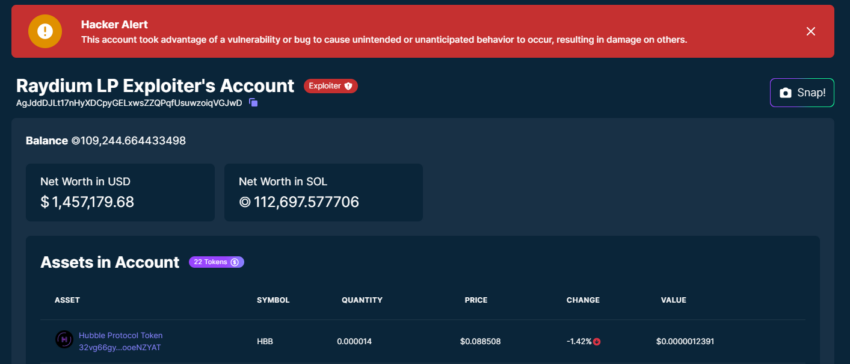Click the HBB symbol cell
Screen dimensions: 850x364
tap(265, 342)
